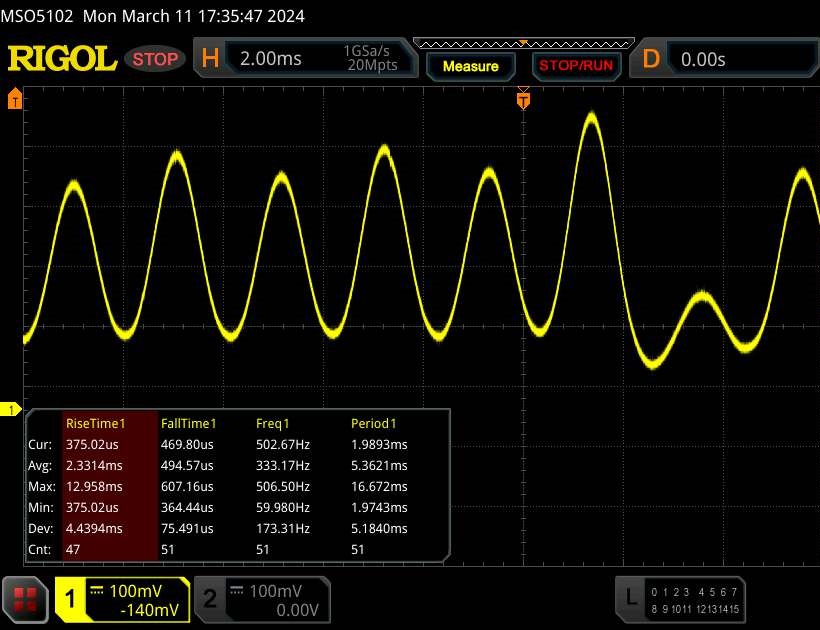Open the red function navigation grid icon
Image resolution: width=820 pixels, height=630 pixels.
[x=25, y=599]
